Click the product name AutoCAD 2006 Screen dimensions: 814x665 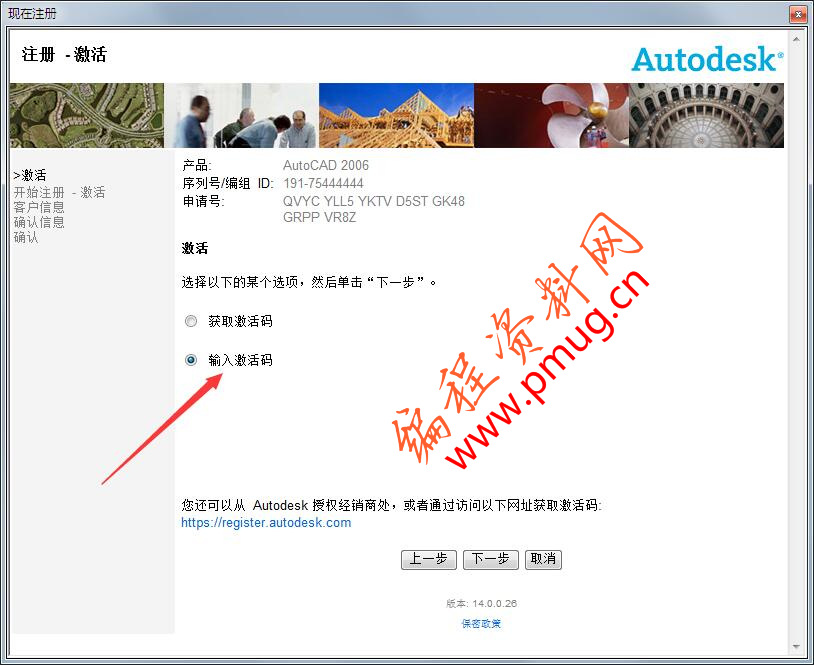tap(325, 165)
